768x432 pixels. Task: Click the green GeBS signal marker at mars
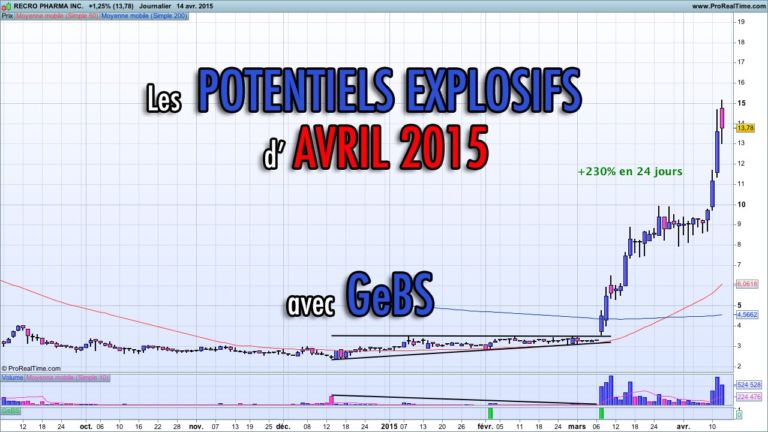point(601,413)
